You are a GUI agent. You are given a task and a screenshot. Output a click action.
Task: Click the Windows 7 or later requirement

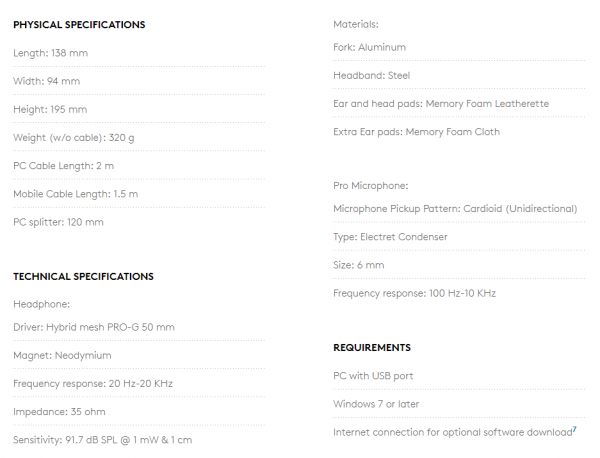tap(376, 404)
